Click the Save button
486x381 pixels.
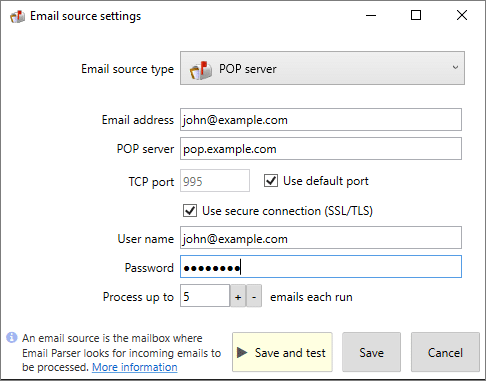372,352
